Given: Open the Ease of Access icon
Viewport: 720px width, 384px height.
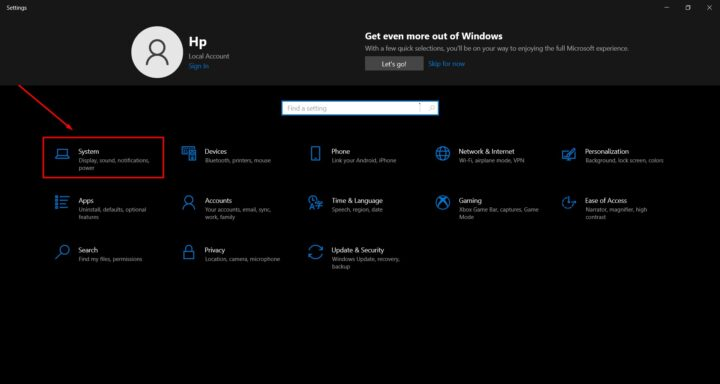Looking at the screenshot, I should tap(569, 202).
